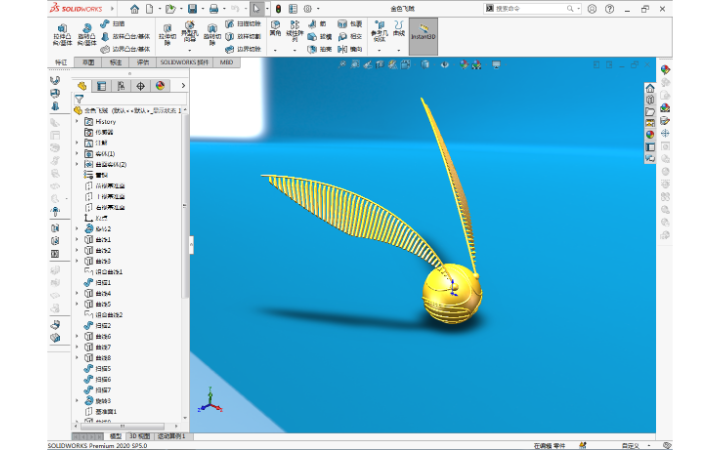Switch to the MBD ribbon tab
720x450 pixels.
click(x=226, y=62)
